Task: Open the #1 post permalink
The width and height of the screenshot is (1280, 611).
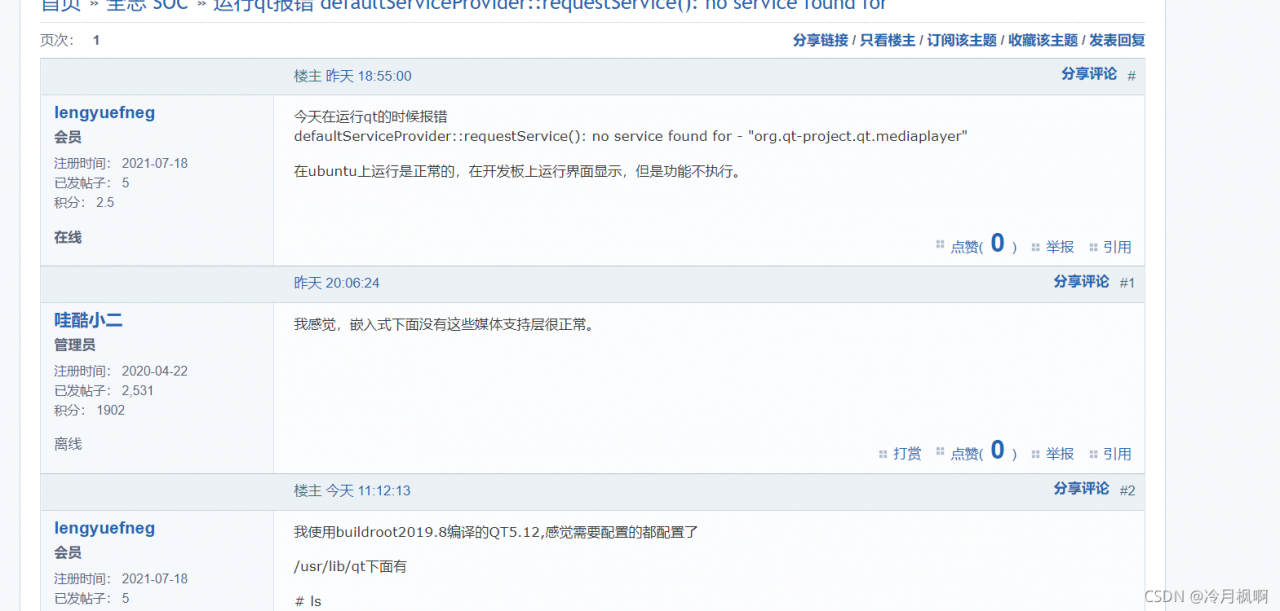Action: 1127,283
